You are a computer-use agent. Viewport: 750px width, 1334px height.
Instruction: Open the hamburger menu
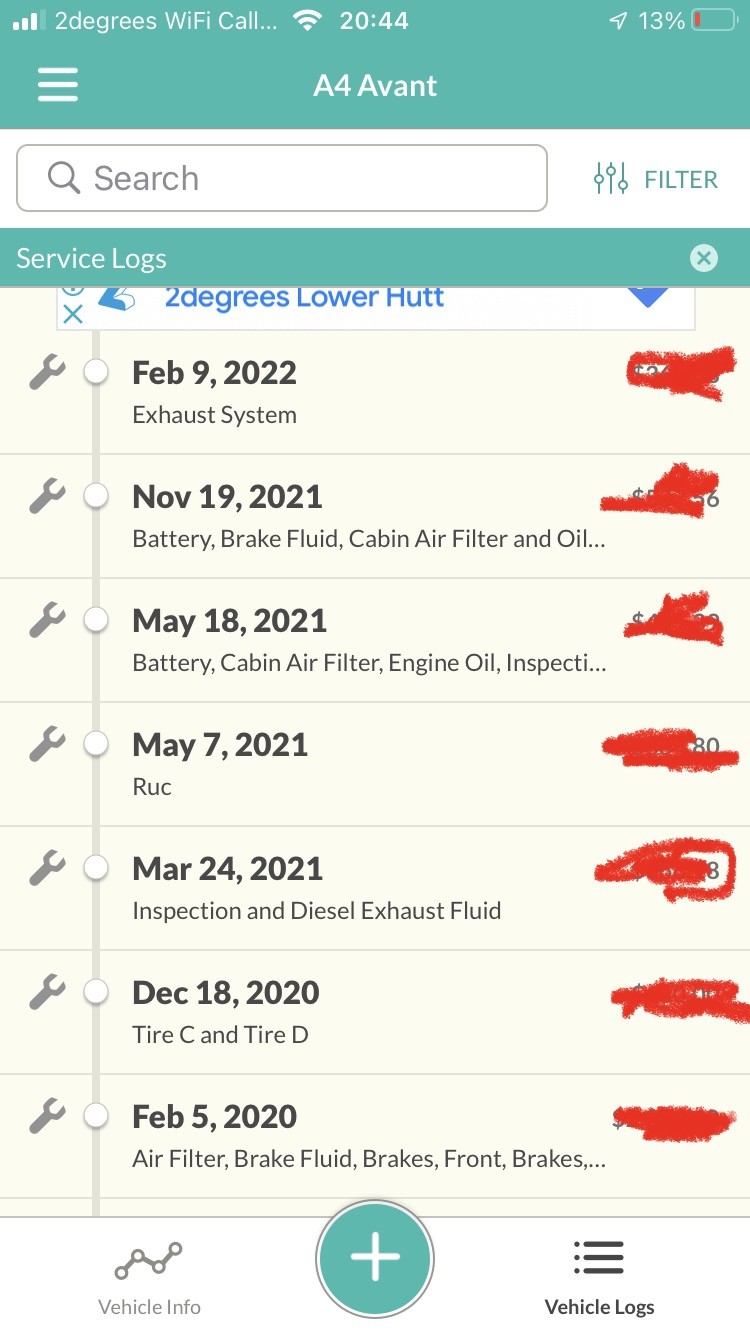pos(58,85)
